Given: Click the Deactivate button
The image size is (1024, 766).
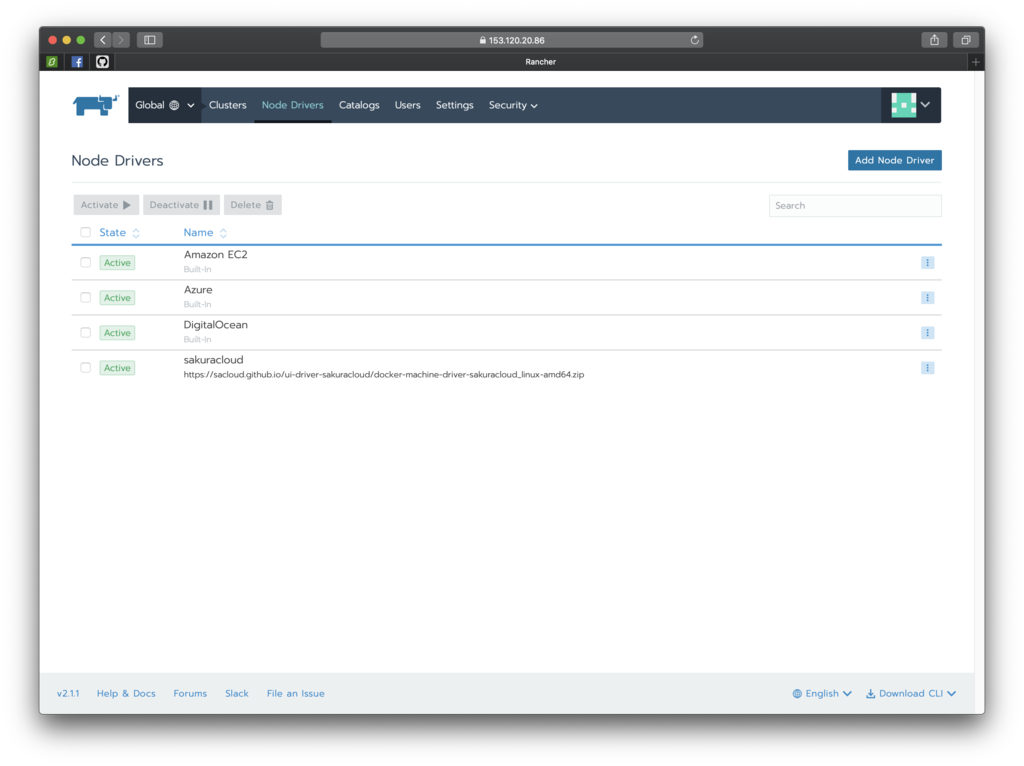Looking at the screenshot, I should click(x=181, y=205).
